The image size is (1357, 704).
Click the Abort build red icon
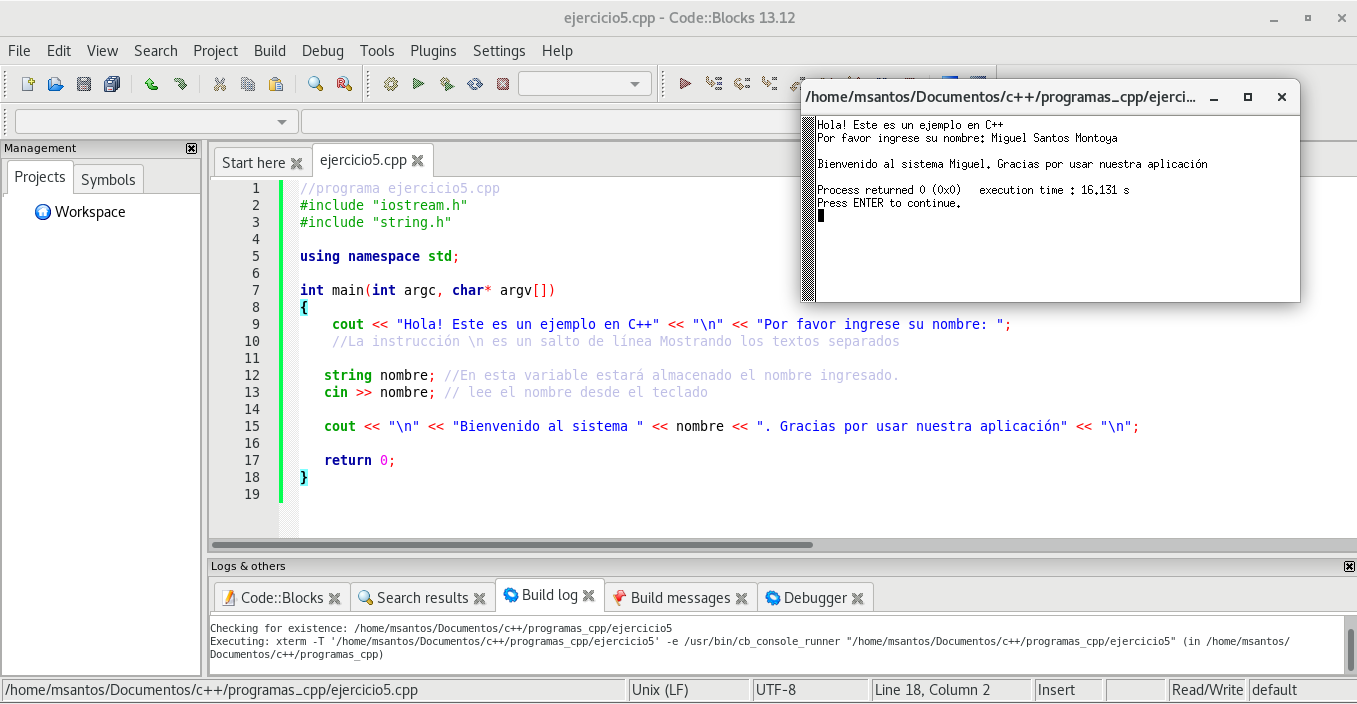[503, 84]
